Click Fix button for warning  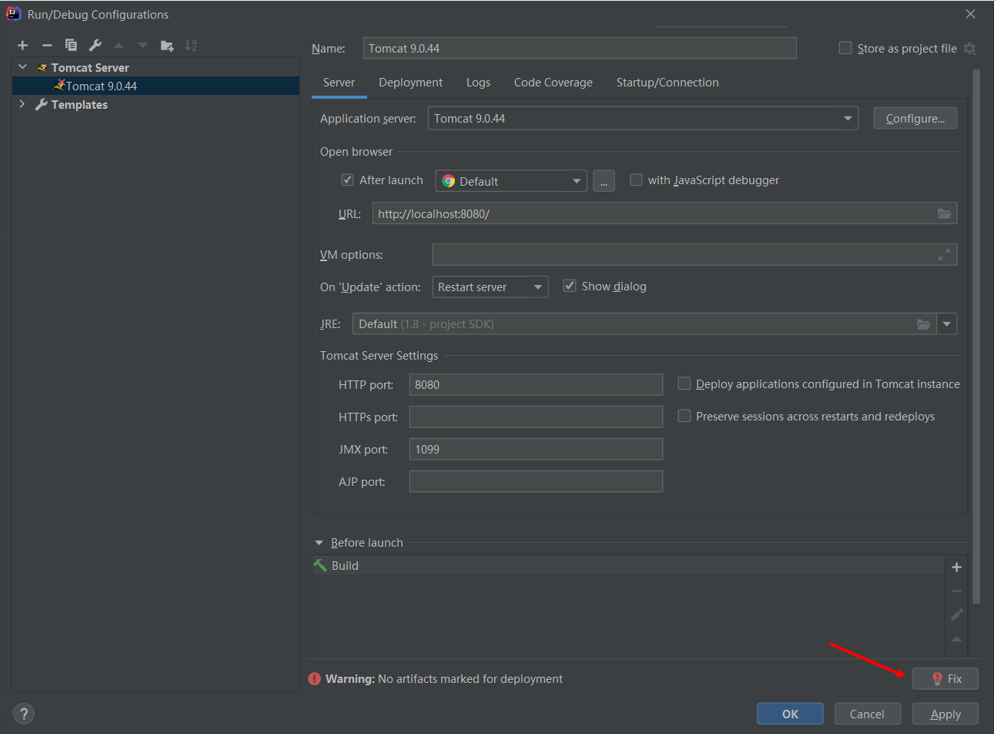point(945,679)
